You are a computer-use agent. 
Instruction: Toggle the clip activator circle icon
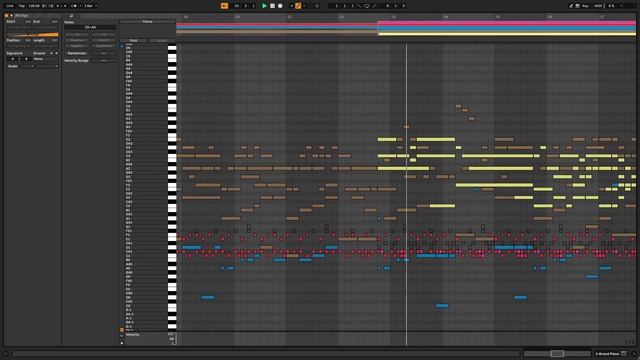7,16
